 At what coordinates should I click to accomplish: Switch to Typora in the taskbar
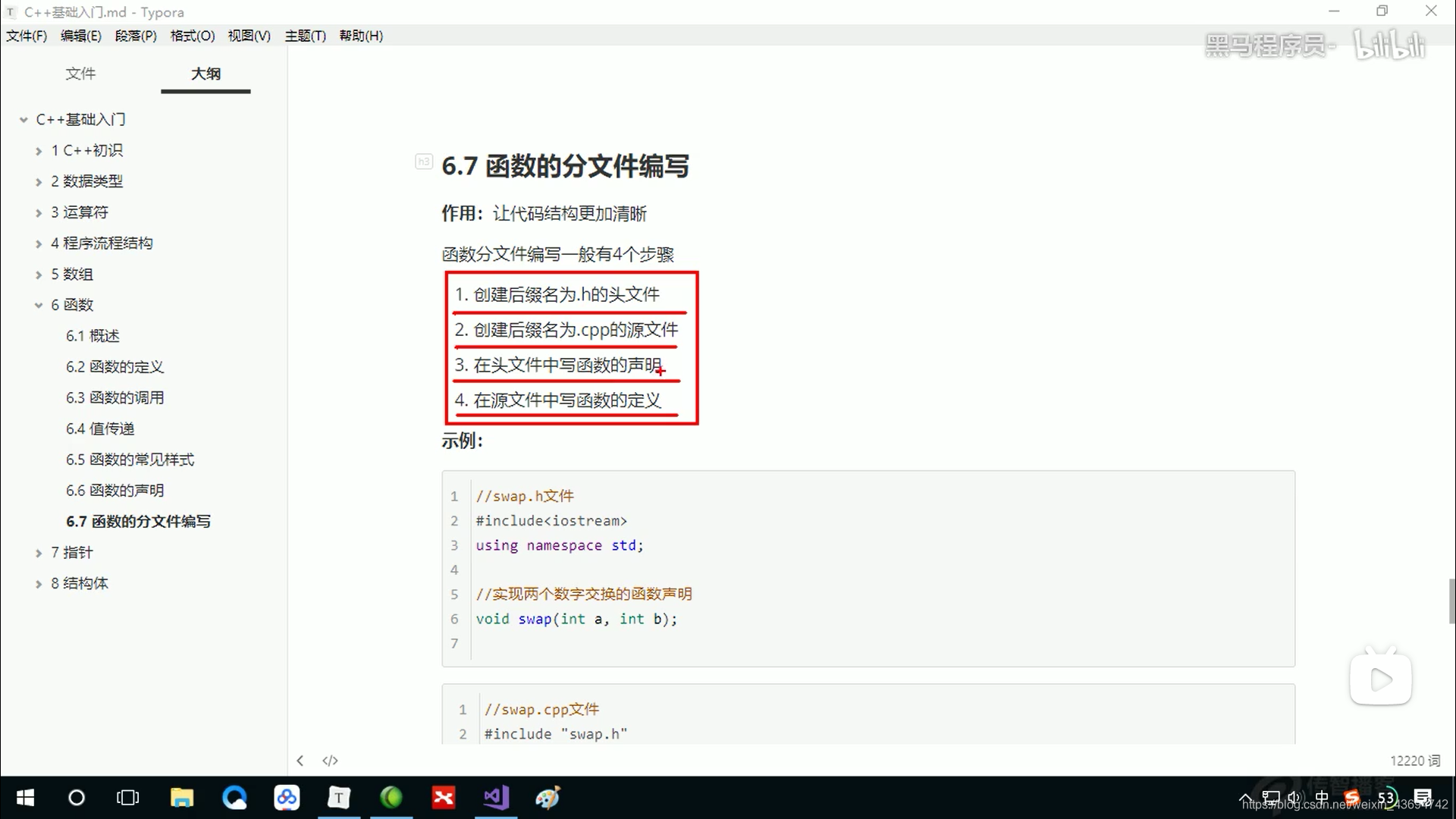click(339, 797)
